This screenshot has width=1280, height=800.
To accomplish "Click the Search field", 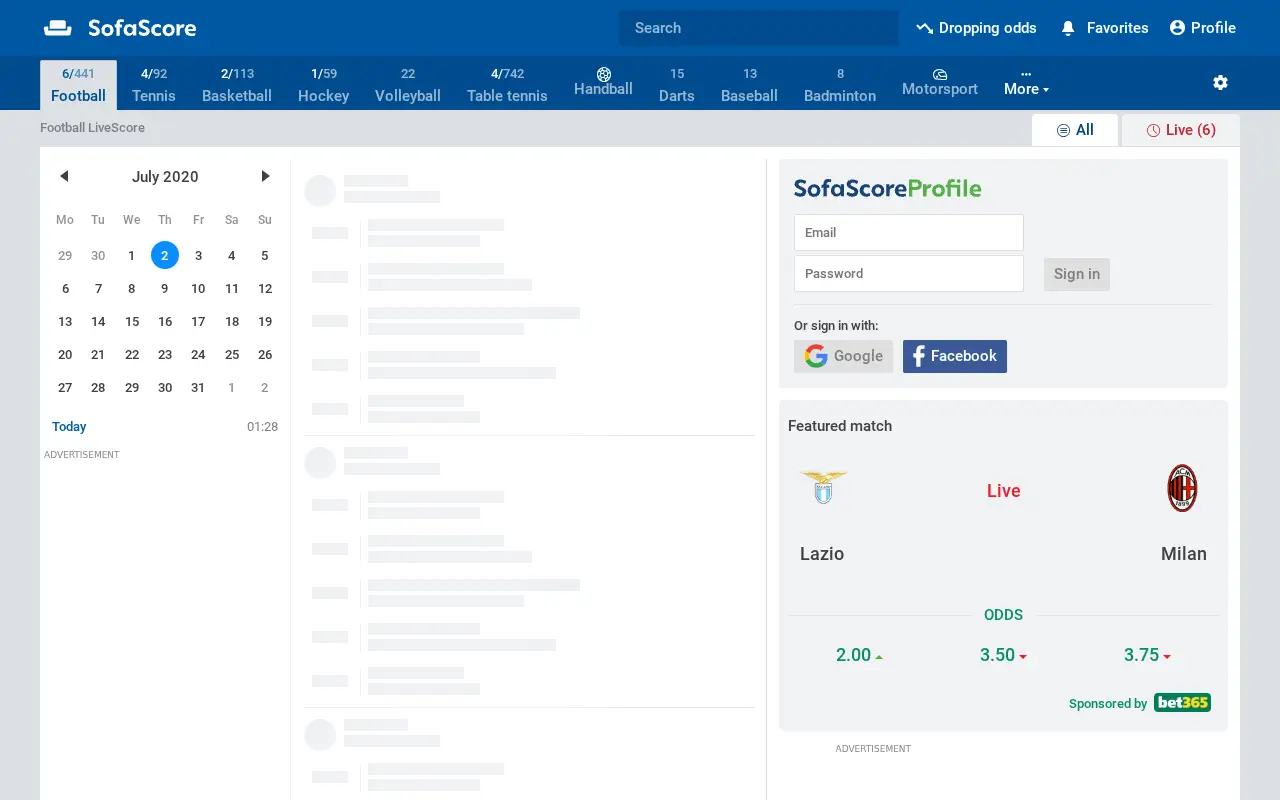I will click(x=759, y=28).
